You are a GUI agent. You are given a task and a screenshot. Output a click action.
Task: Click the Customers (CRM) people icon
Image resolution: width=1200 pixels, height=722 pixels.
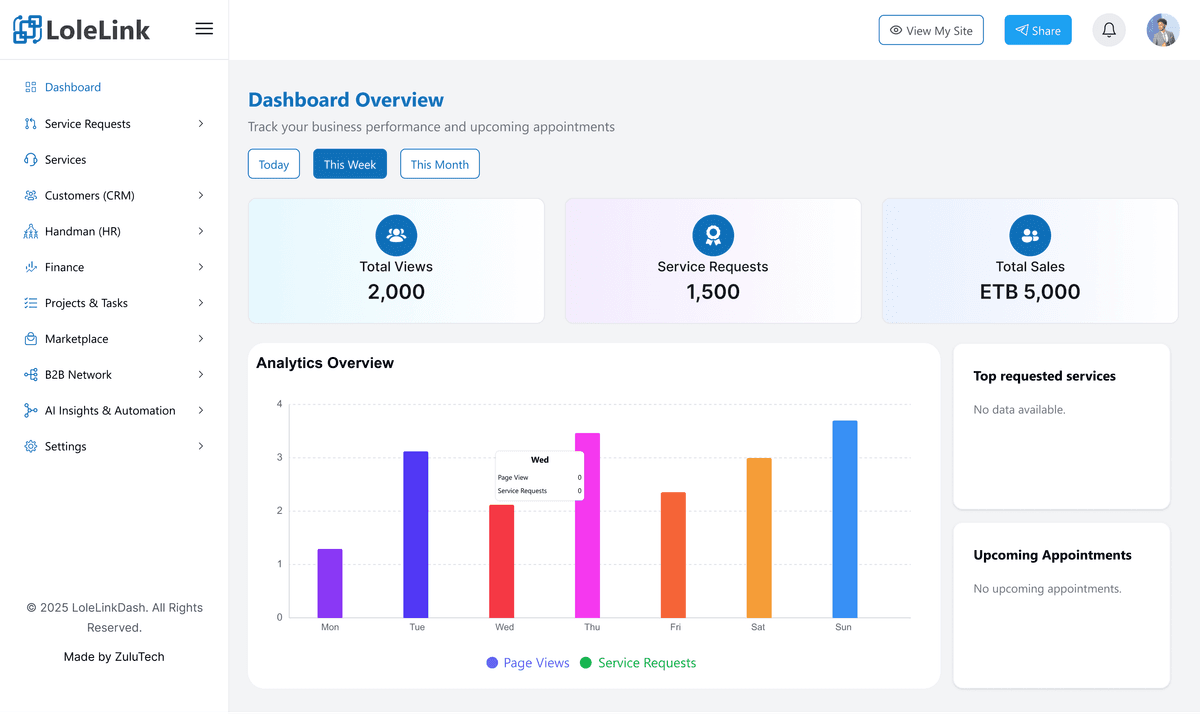[x=28, y=195]
